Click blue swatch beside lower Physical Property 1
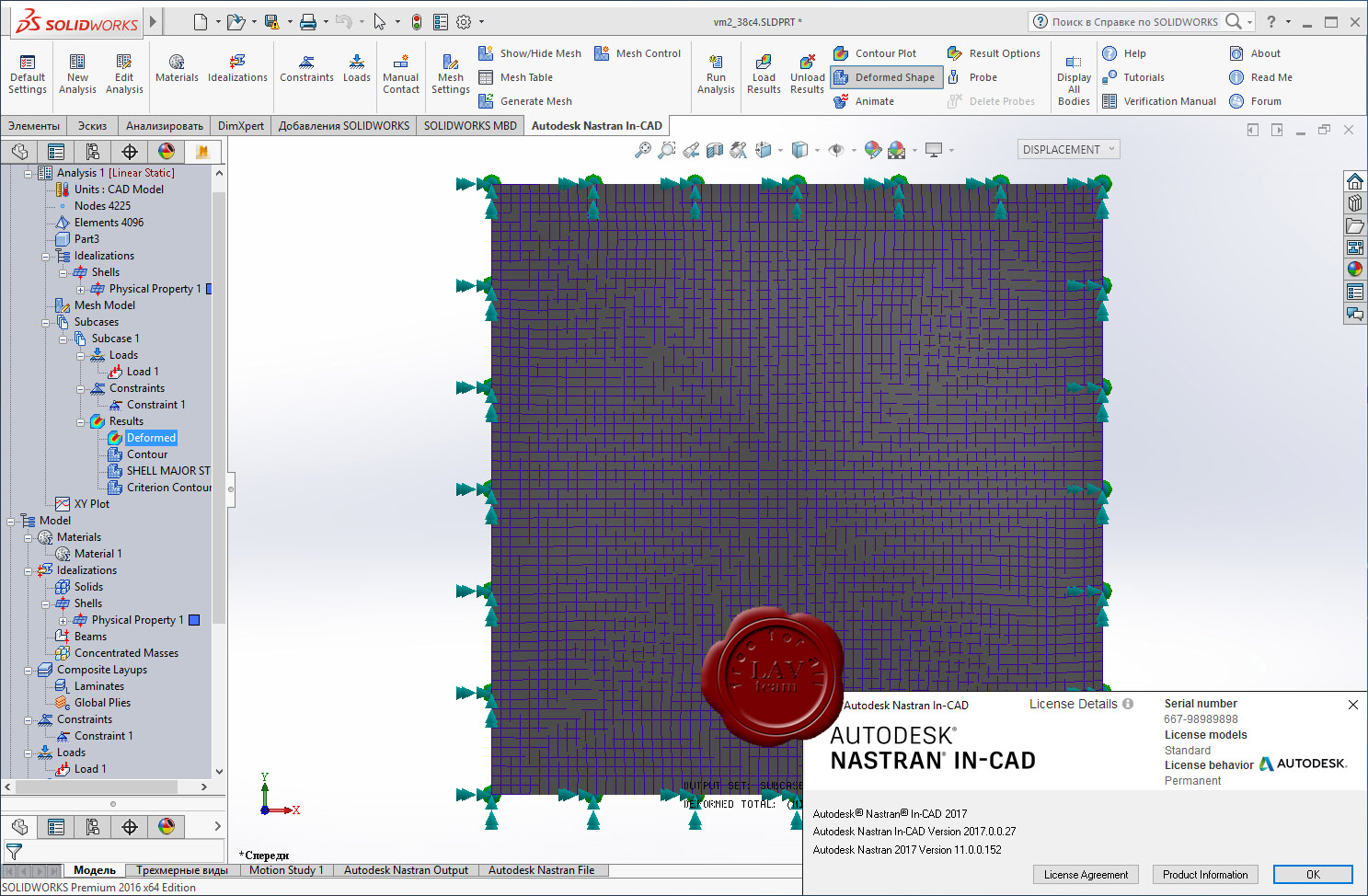Screen dimensions: 1368x896 tap(194, 620)
